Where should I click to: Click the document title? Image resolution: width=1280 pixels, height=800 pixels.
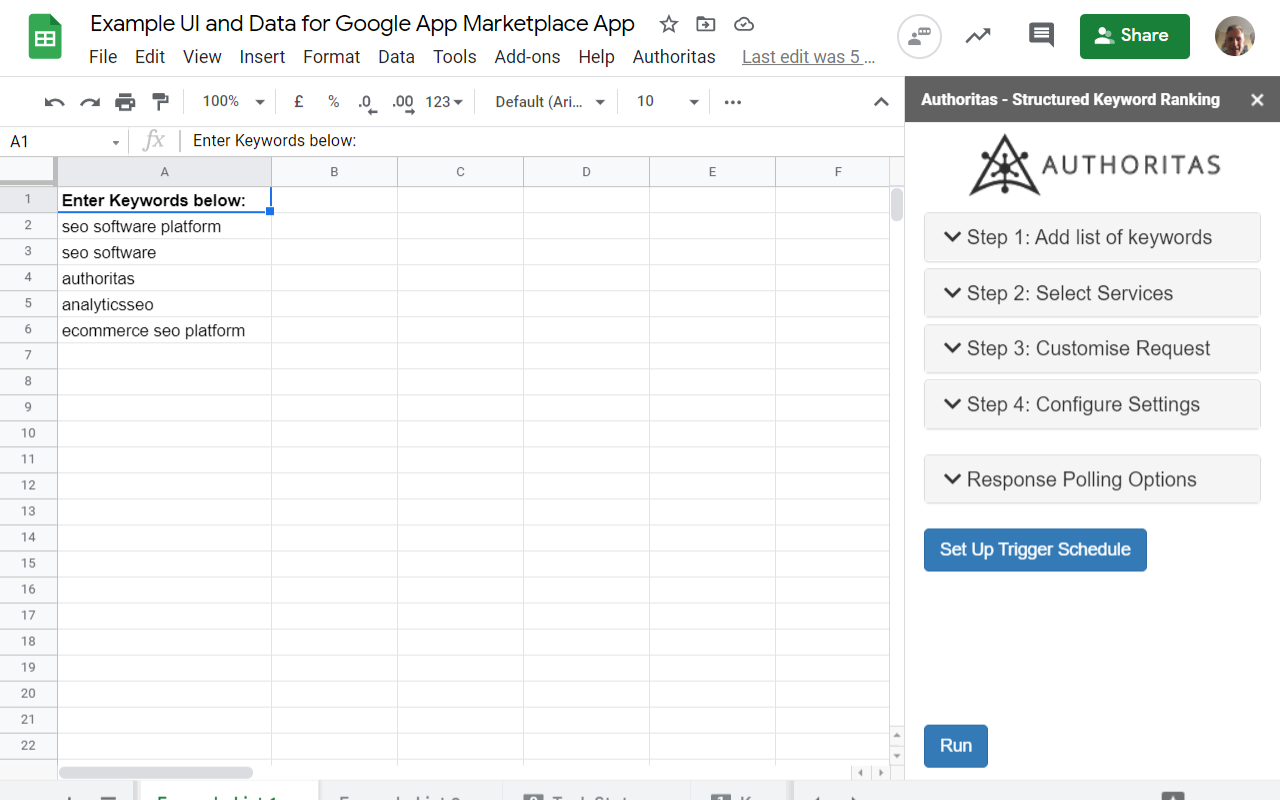(x=362, y=24)
